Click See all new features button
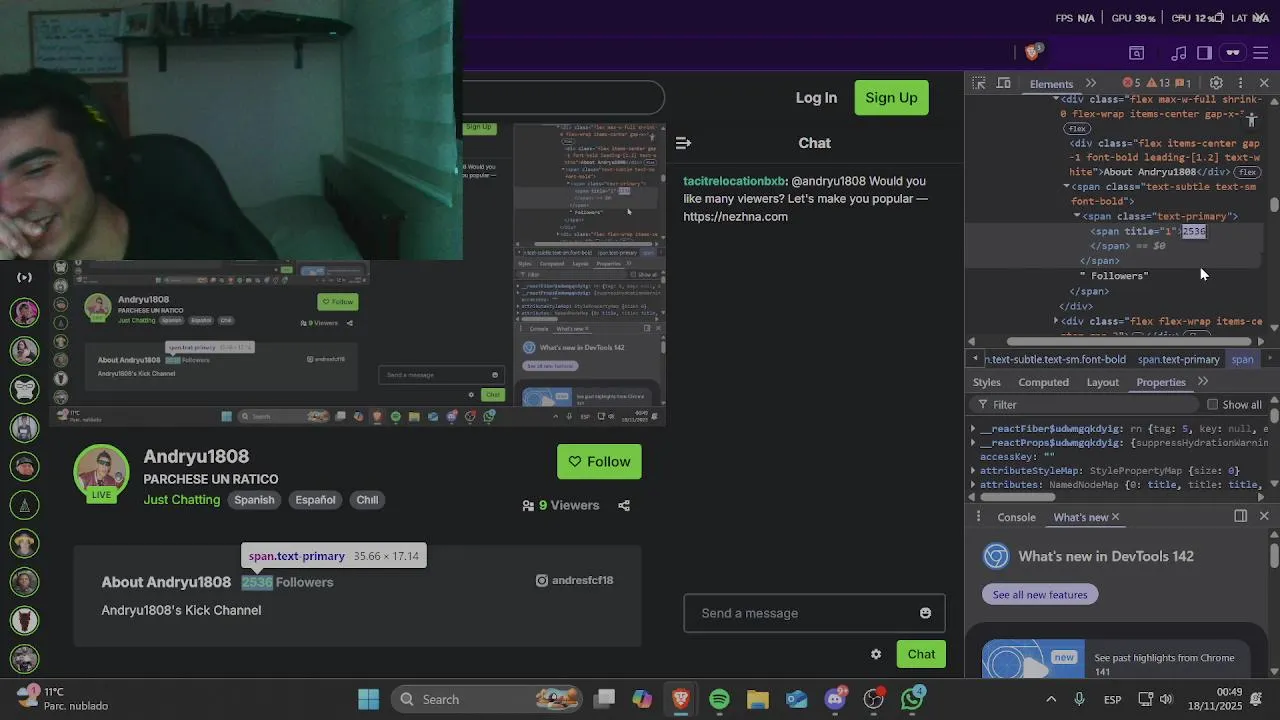This screenshot has width=1280, height=720. (1040, 594)
